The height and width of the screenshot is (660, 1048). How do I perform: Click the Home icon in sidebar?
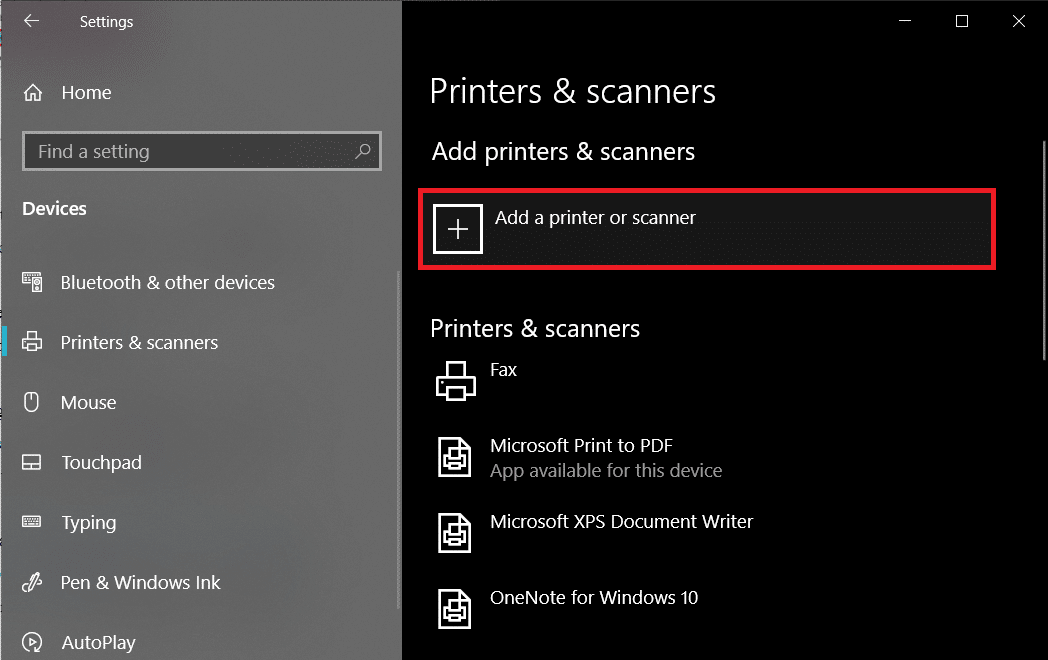33,93
